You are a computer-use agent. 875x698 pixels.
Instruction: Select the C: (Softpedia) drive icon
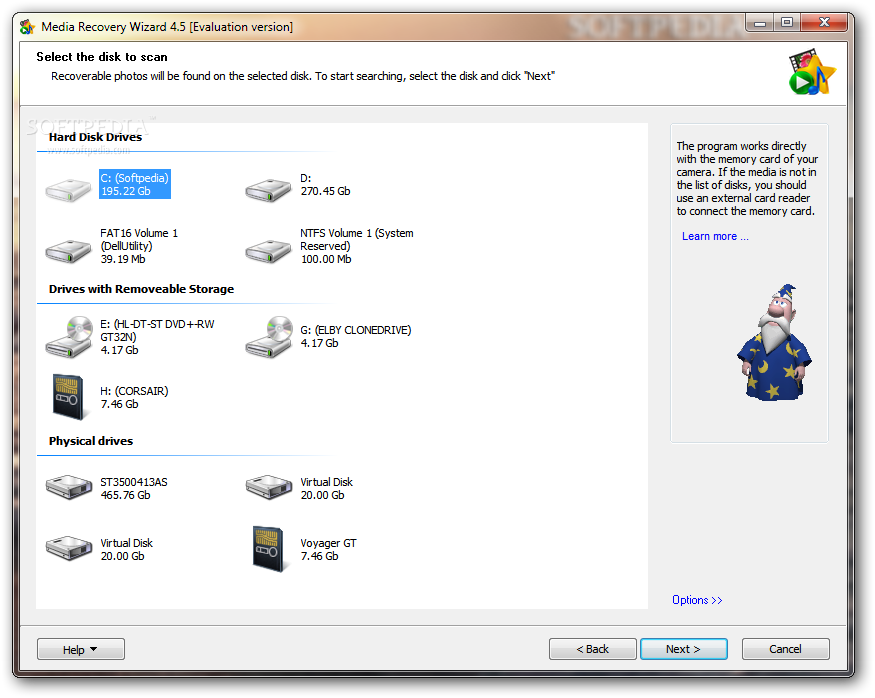coord(68,190)
